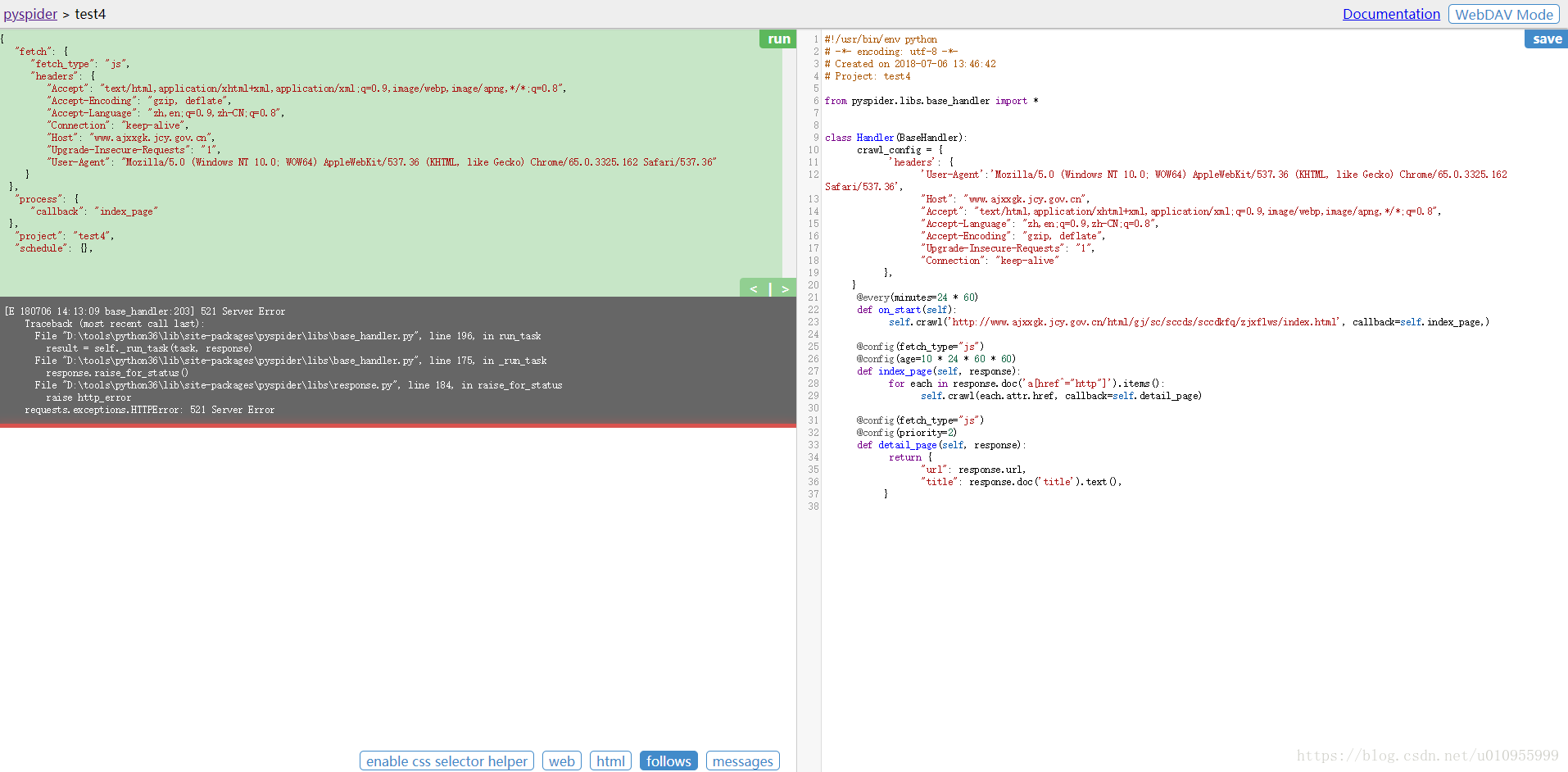Click the def index_page line in editor
This screenshot has width=1568, height=772.
(x=939, y=371)
